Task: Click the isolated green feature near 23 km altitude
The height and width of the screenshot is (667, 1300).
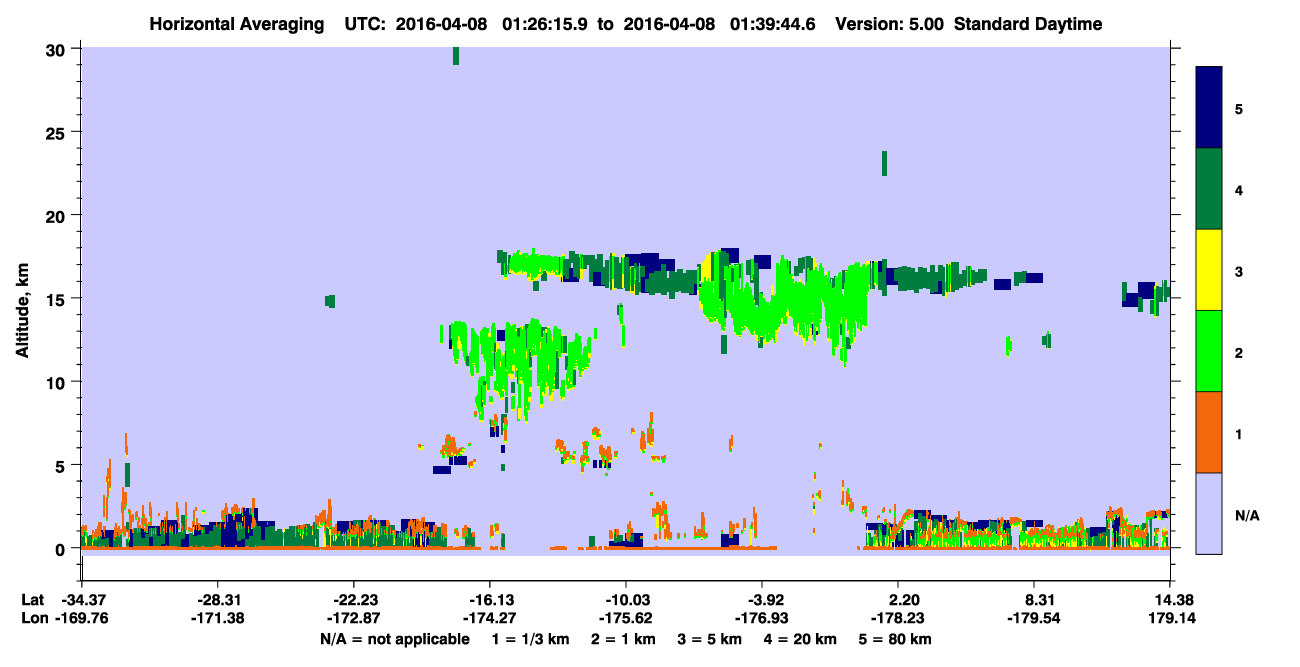Action: pyautogui.click(x=884, y=163)
